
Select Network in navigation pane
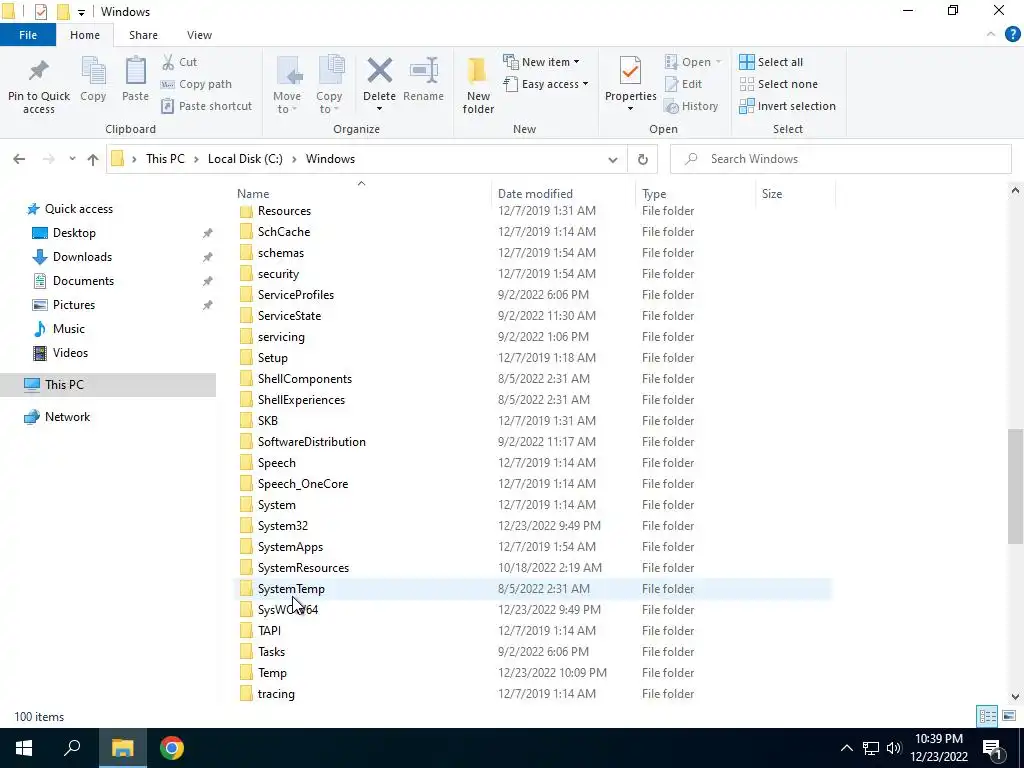tap(67, 417)
